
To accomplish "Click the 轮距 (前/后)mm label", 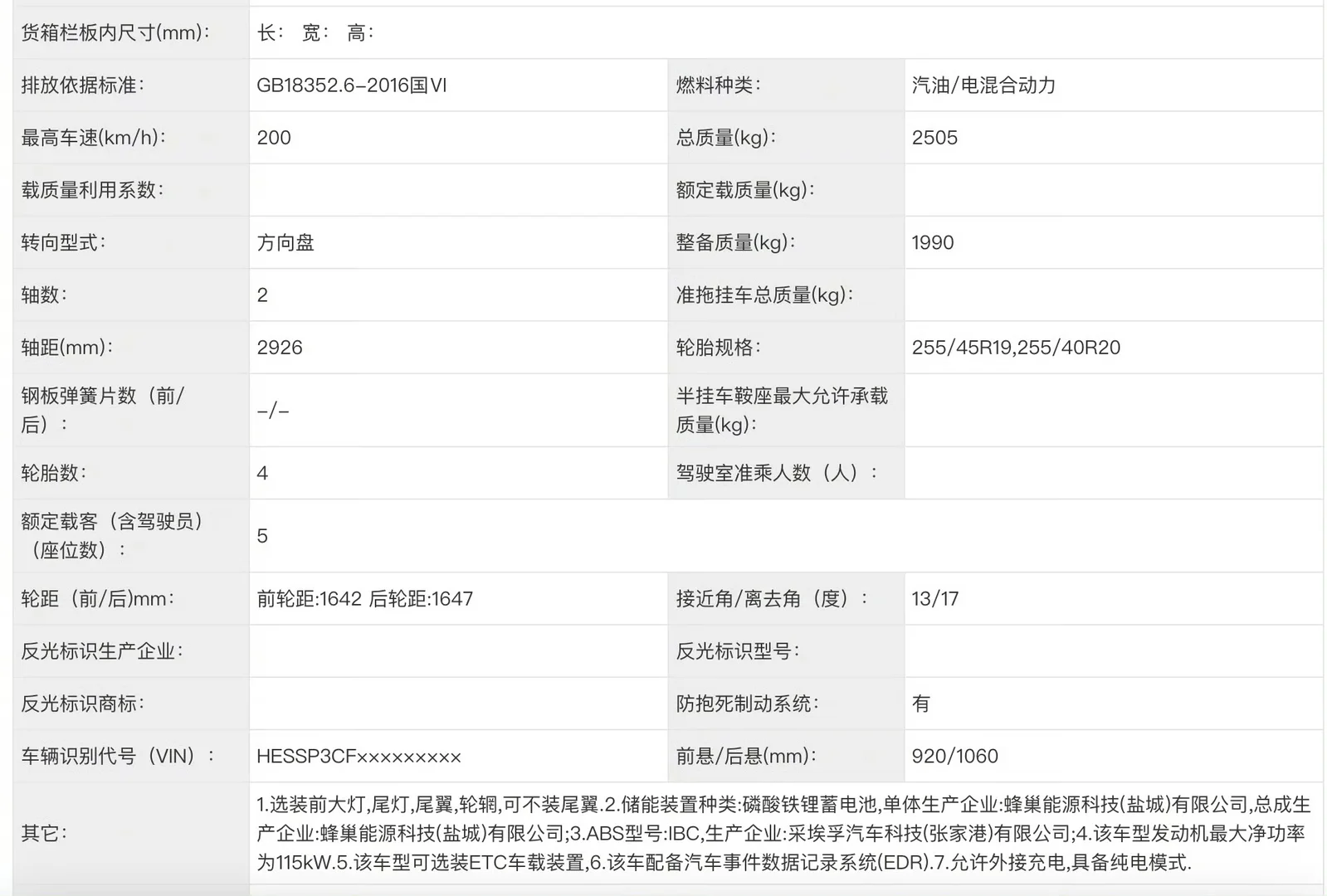I will [x=98, y=599].
